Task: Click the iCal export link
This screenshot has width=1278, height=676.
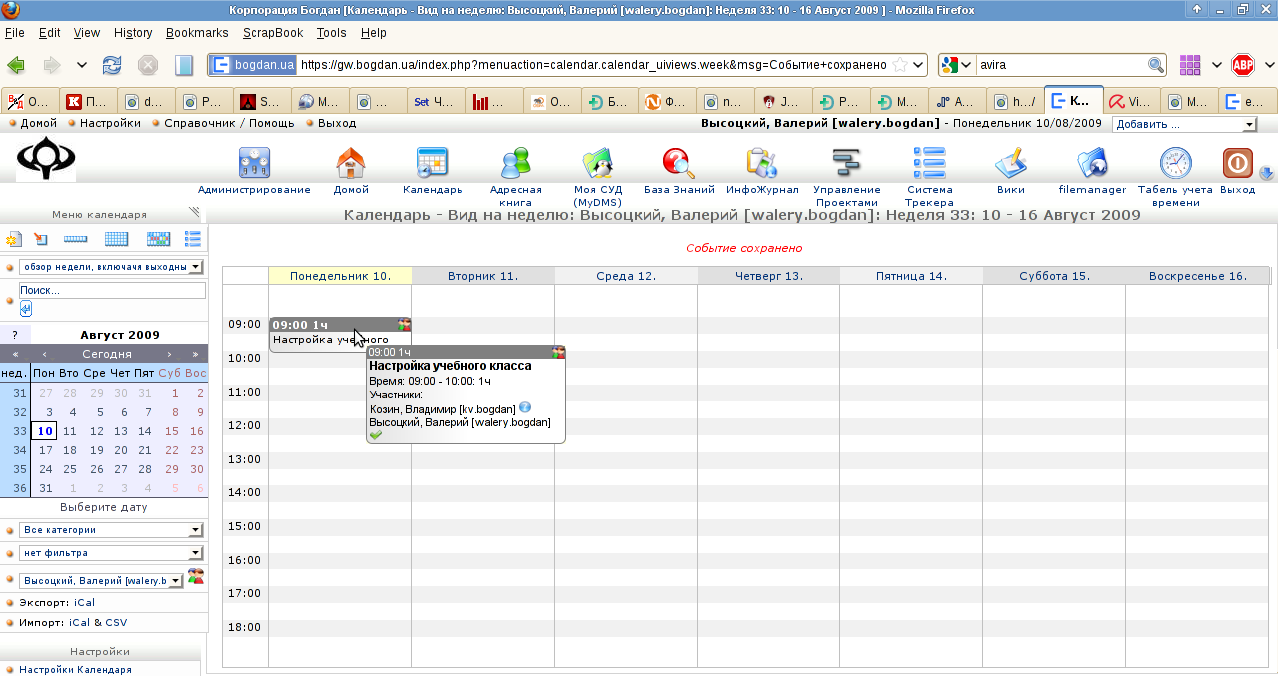Action: 83,603
